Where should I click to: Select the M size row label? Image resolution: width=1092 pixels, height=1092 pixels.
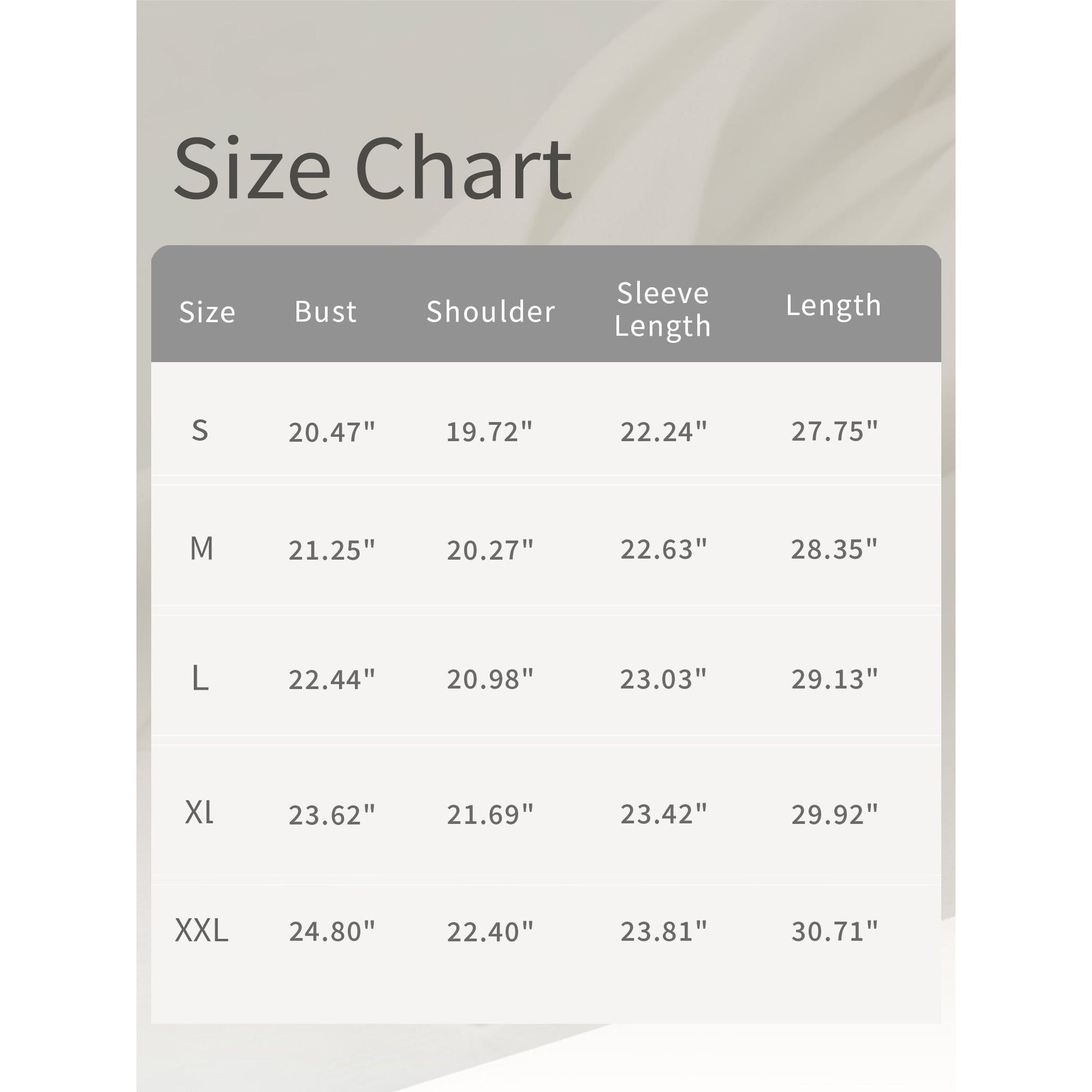pyautogui.click(x=202, y=549)
